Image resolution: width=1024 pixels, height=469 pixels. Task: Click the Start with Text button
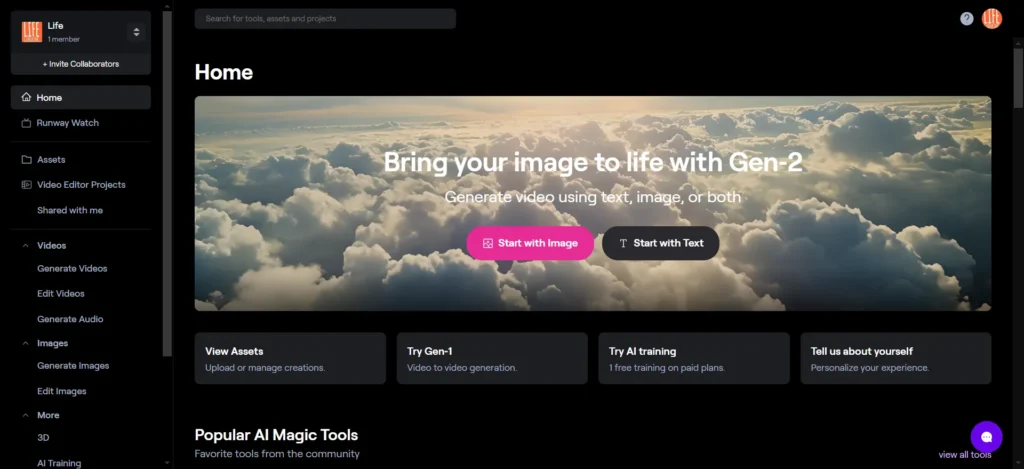661,243
